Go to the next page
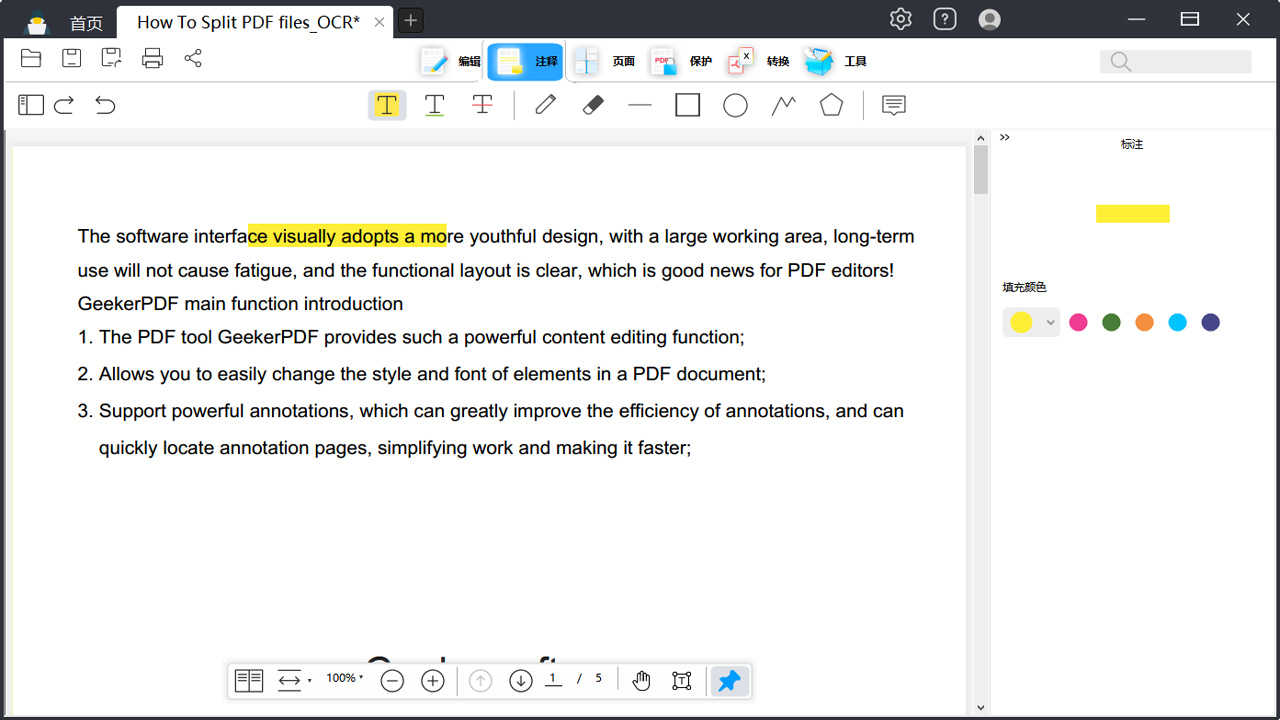 tap(520, 680)
